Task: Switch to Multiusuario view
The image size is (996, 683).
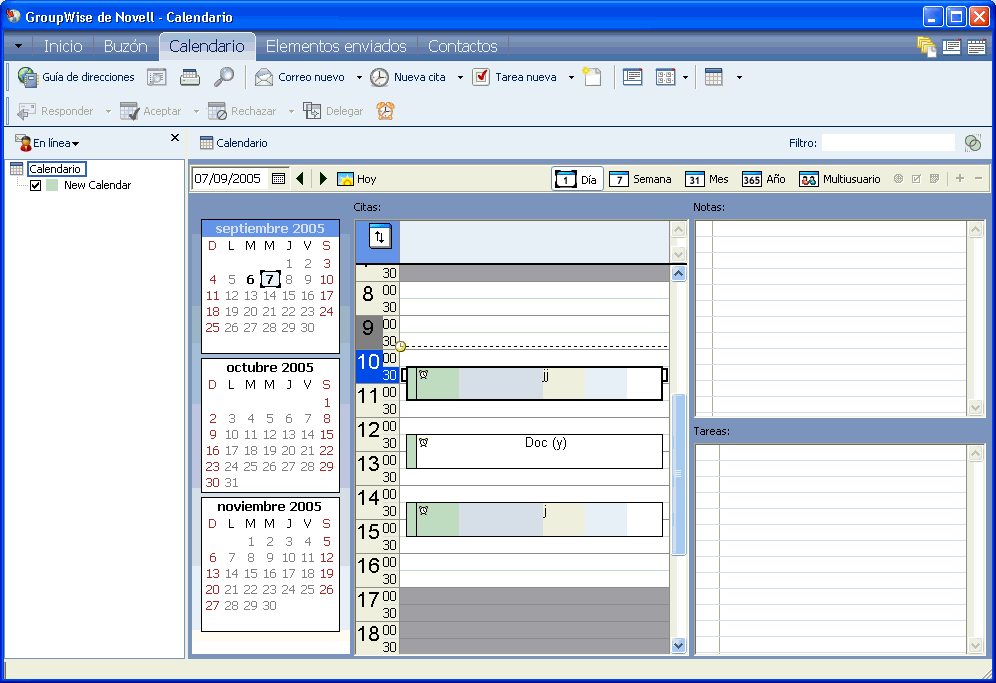Action: pyautogui.click(x=840, y=179)
